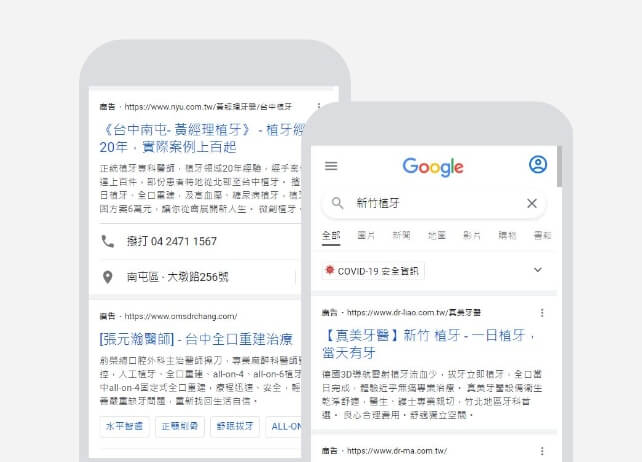
Task: Switch to the 新聞 tab
Action: (x=401, y=236)
